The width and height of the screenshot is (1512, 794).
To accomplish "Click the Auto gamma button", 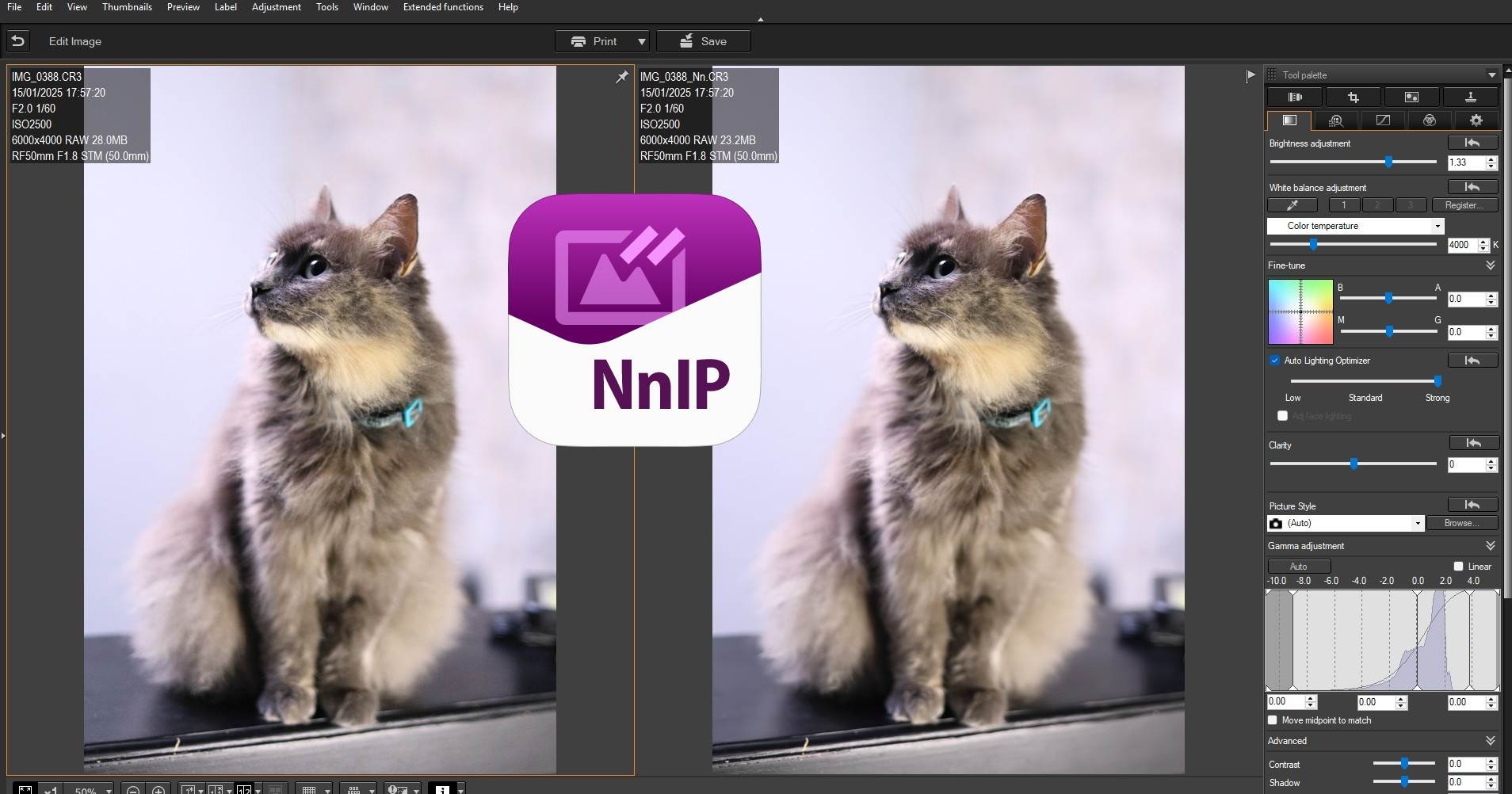I will pyautogui.click(x=1299, y=566).
